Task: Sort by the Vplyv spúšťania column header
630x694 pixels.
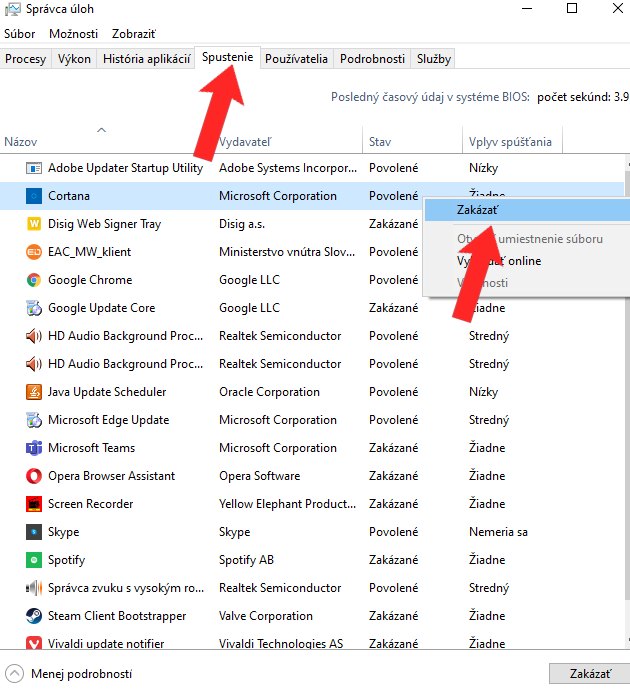Action: pyautogui.click(x=512, y=142)
